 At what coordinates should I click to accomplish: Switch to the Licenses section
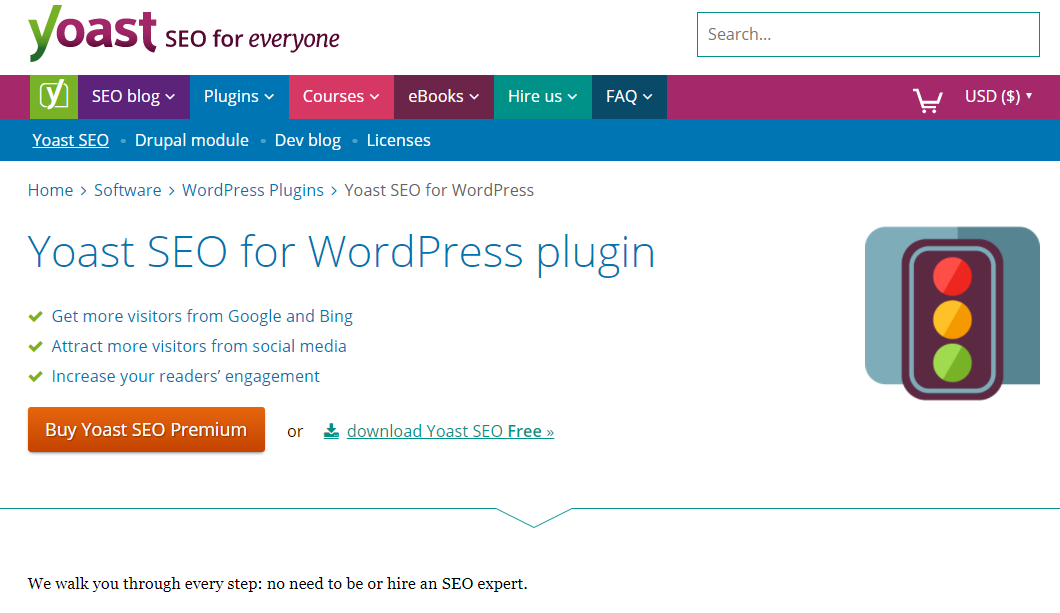point(398,140)
